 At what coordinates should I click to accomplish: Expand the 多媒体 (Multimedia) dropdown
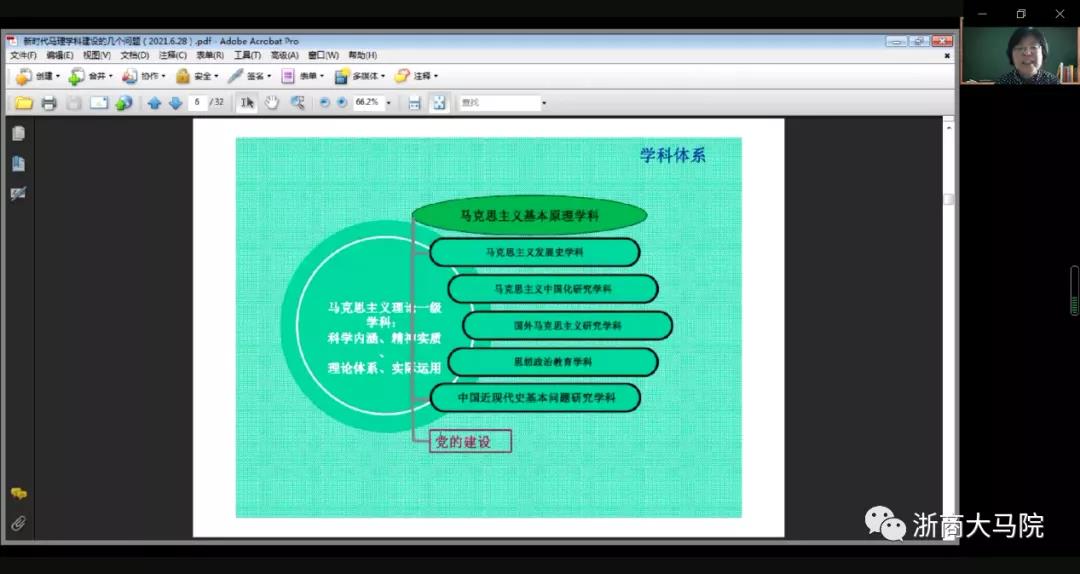tap(360, 76)
